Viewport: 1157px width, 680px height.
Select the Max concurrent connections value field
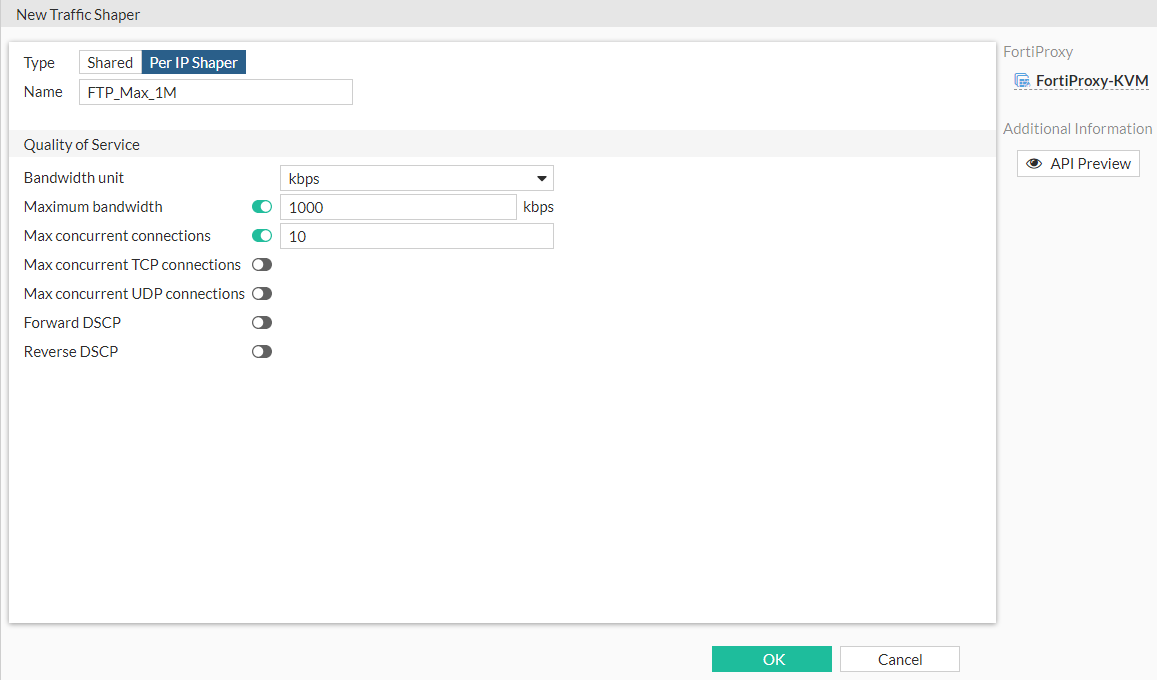(416, 235)
